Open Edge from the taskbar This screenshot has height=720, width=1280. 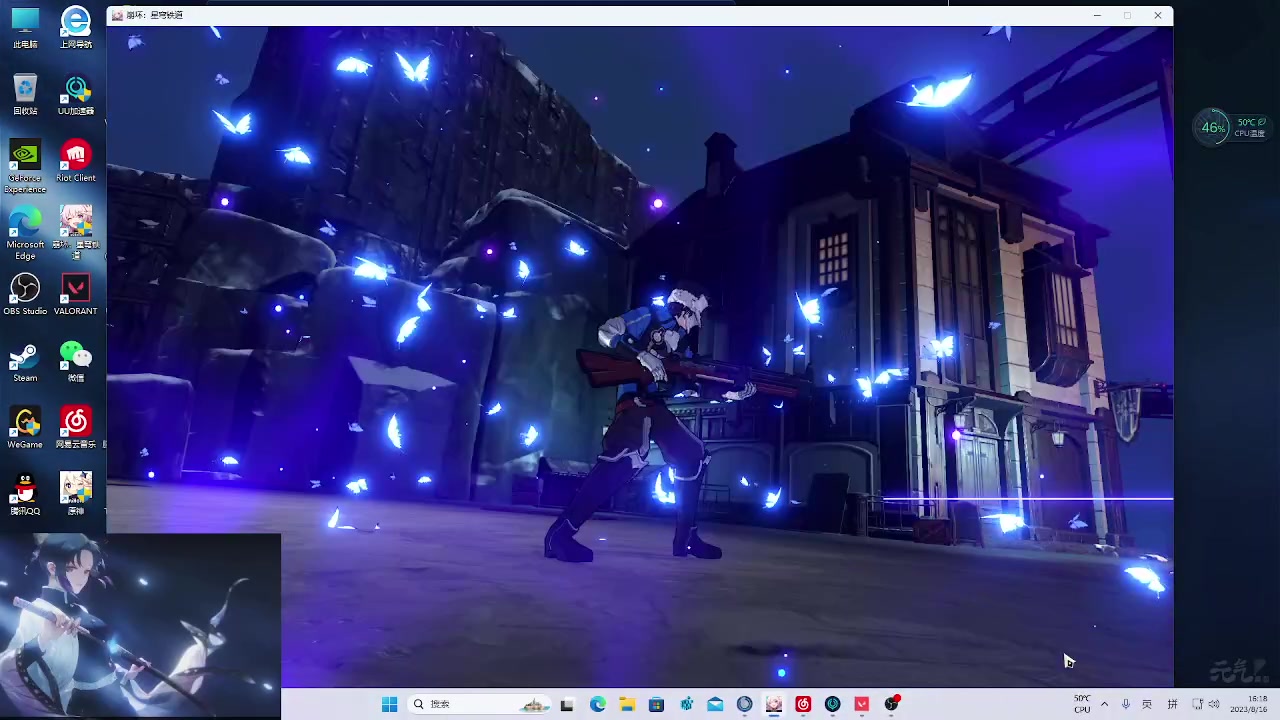click(x=597, y=704)
